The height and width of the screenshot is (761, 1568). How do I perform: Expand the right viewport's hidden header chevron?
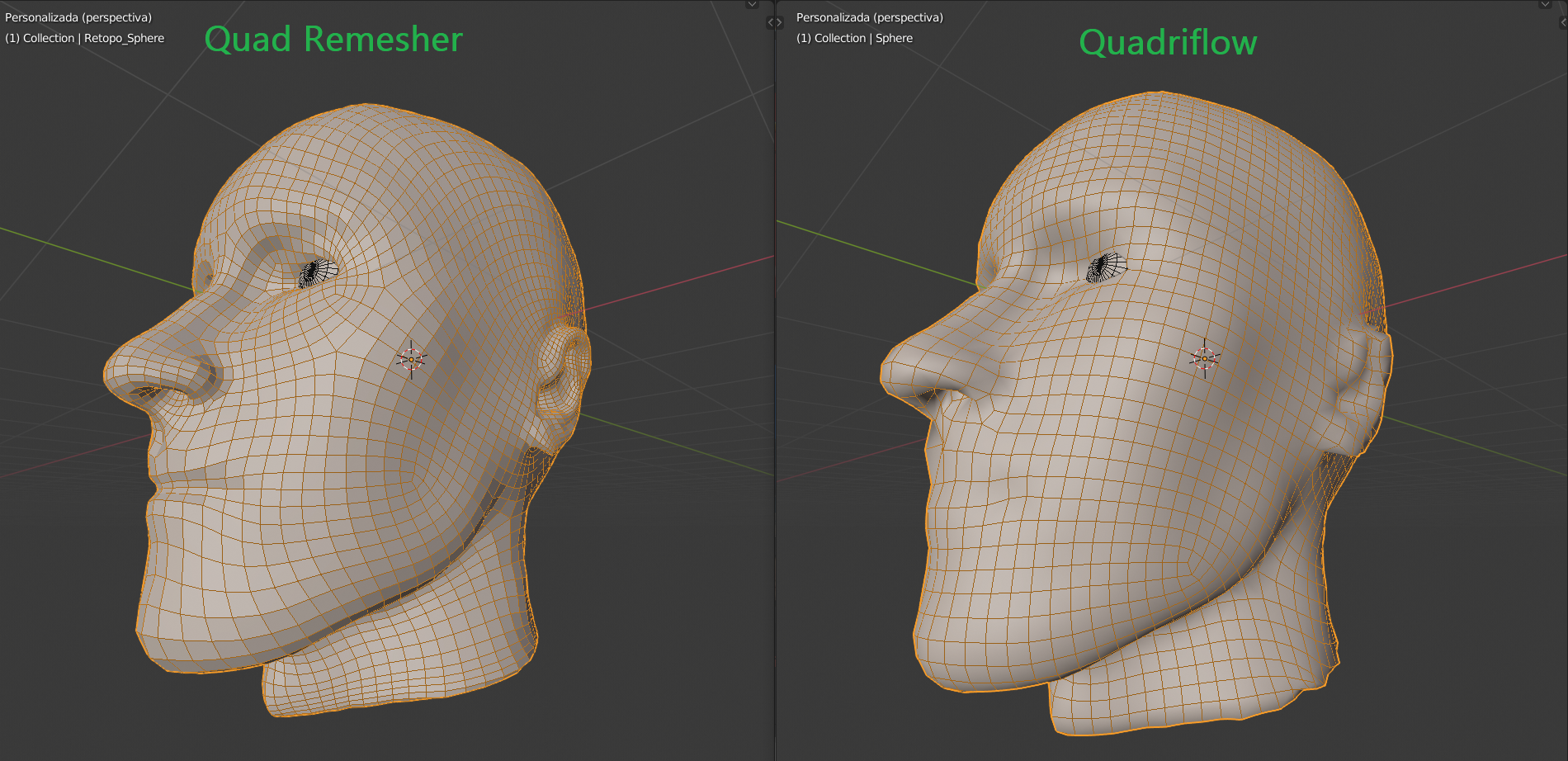pyautogui.click(x=1545, y=4)
